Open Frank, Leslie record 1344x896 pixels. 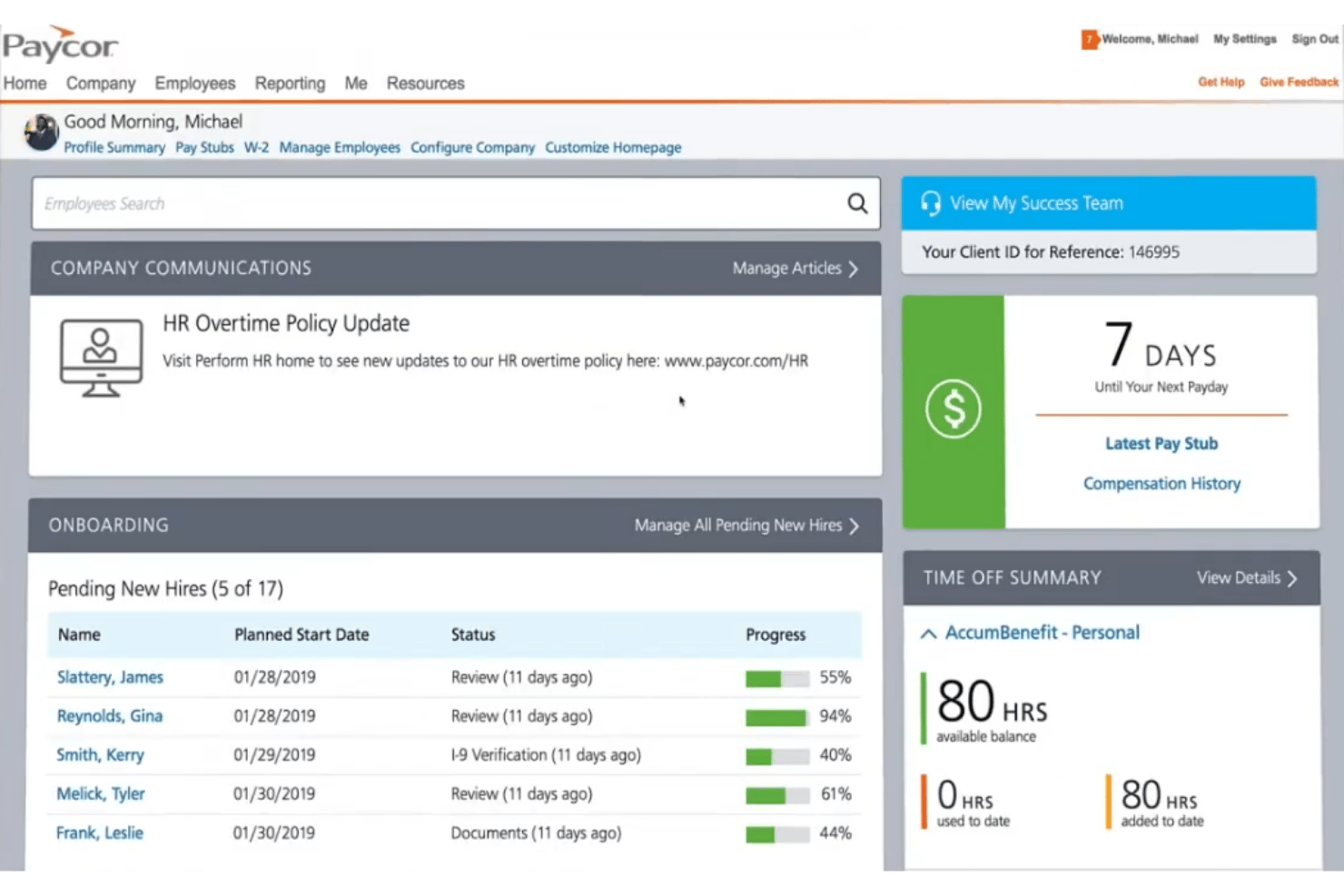[x=100, y=833]
